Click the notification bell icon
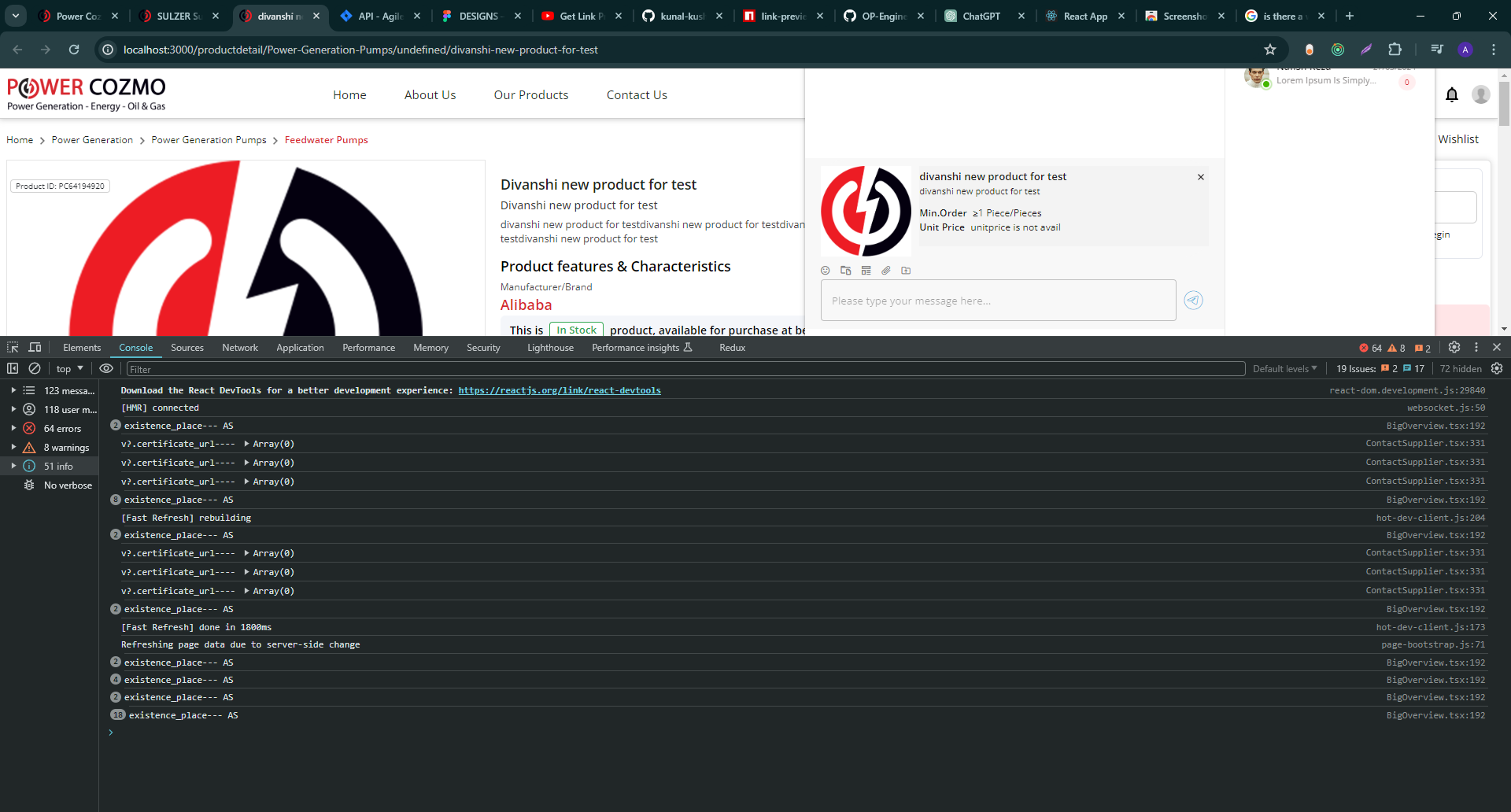Viewport: 1511px width, 812px height. pos(1452,95)
